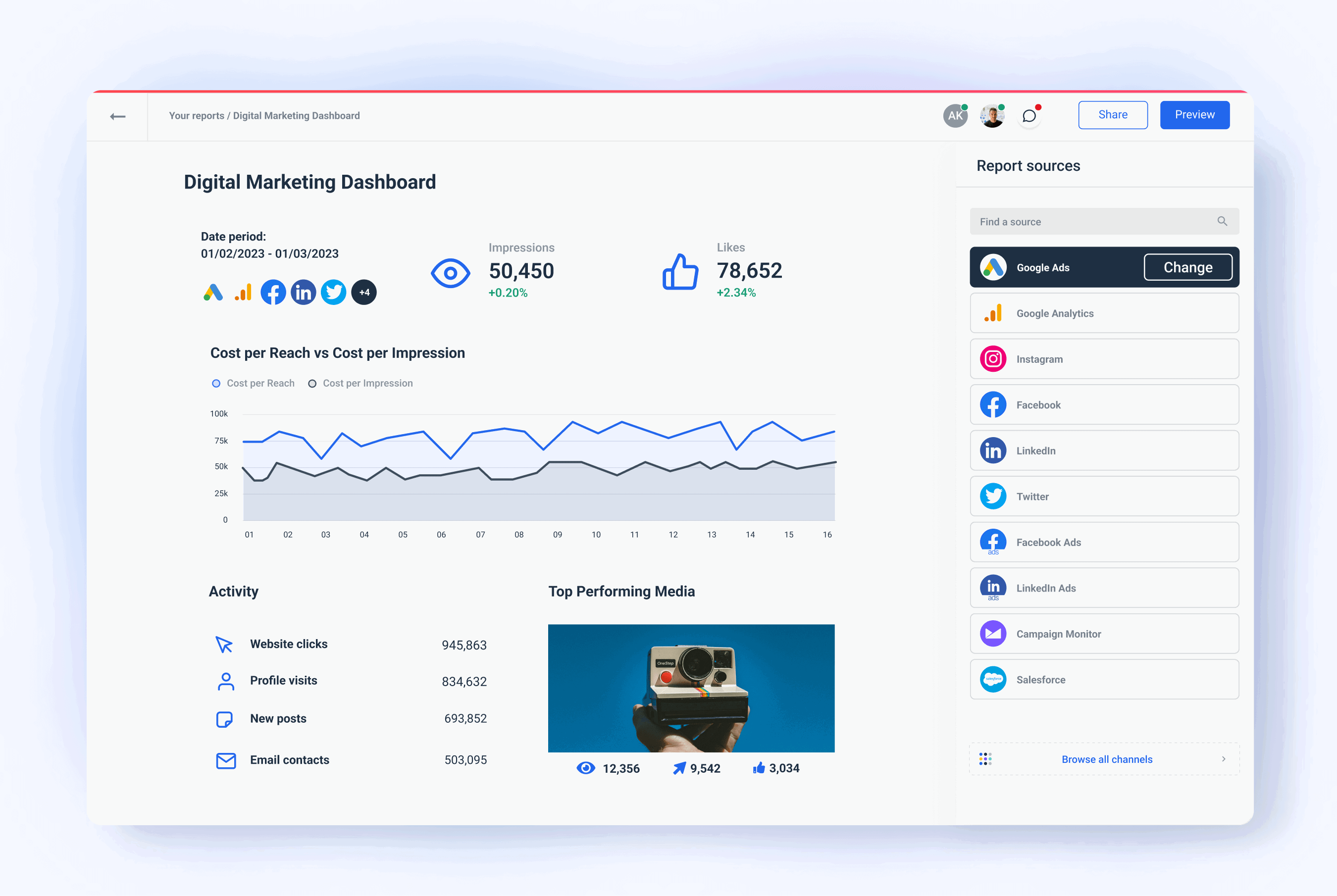Image resolution: width=1337 pixels, height=896 pixels.
Task: Click the search magnifier in Find a source
Action: click(x=1223, y=221)
